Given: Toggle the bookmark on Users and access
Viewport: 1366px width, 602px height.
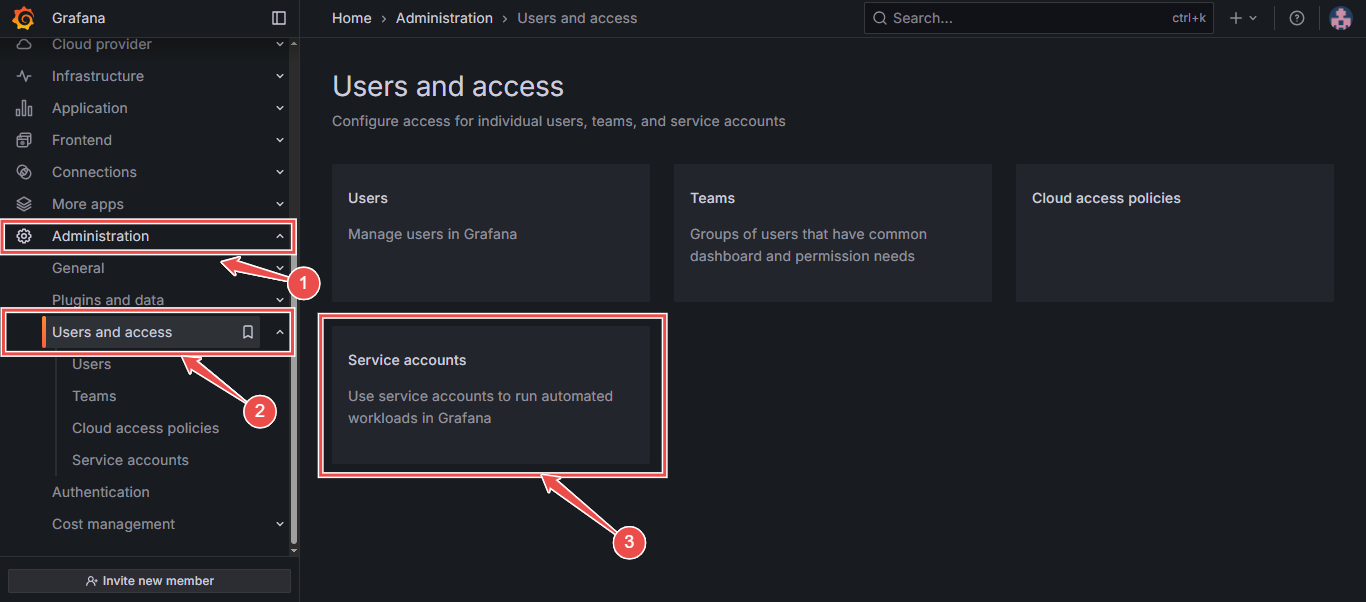Looking at the screenshot, I should [247, 331].
